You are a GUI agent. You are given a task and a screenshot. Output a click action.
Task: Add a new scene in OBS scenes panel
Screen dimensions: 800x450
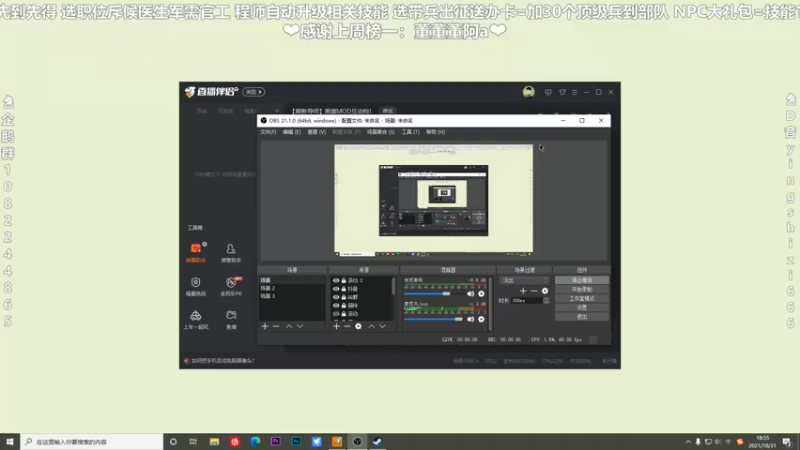point(265,326)
